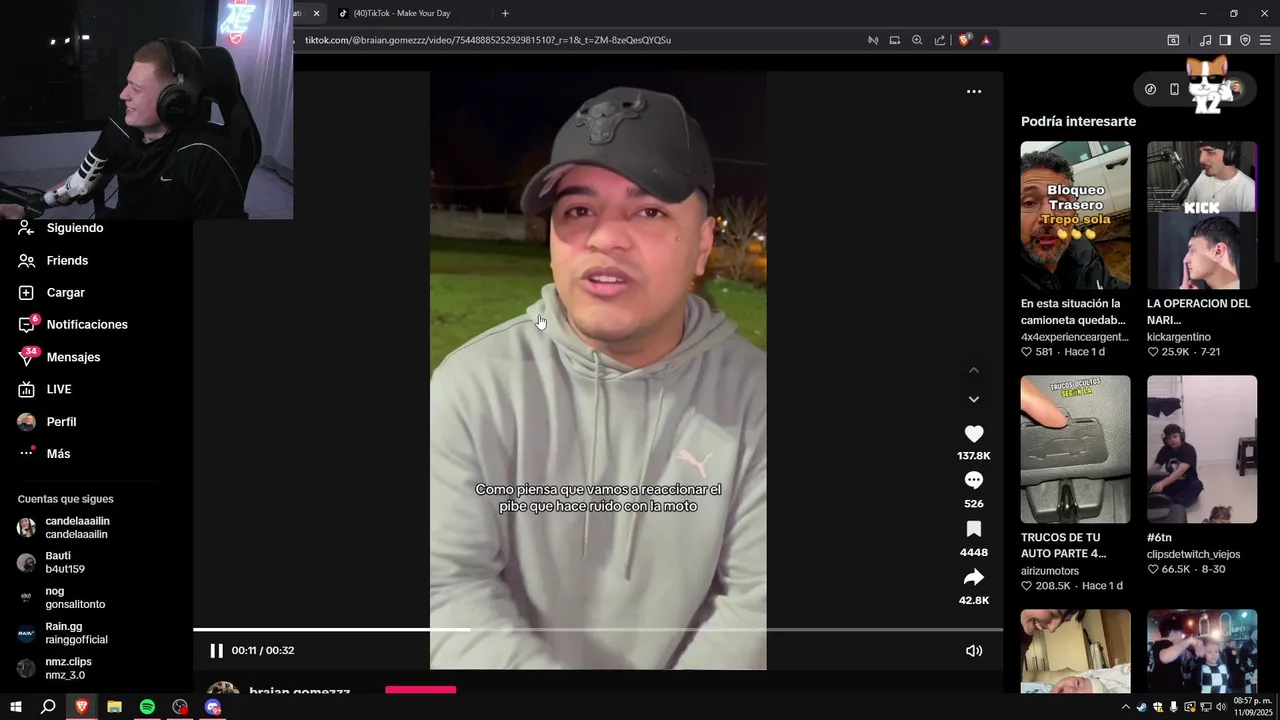
Task: Save video with the bookmark icon
Action: coord(974,529)
